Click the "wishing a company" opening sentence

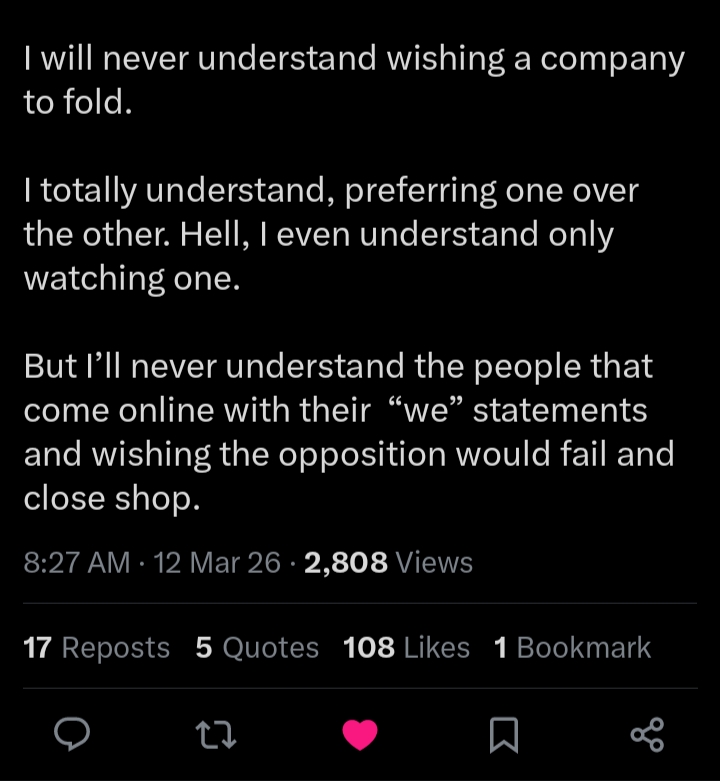(x=353, y=60)
